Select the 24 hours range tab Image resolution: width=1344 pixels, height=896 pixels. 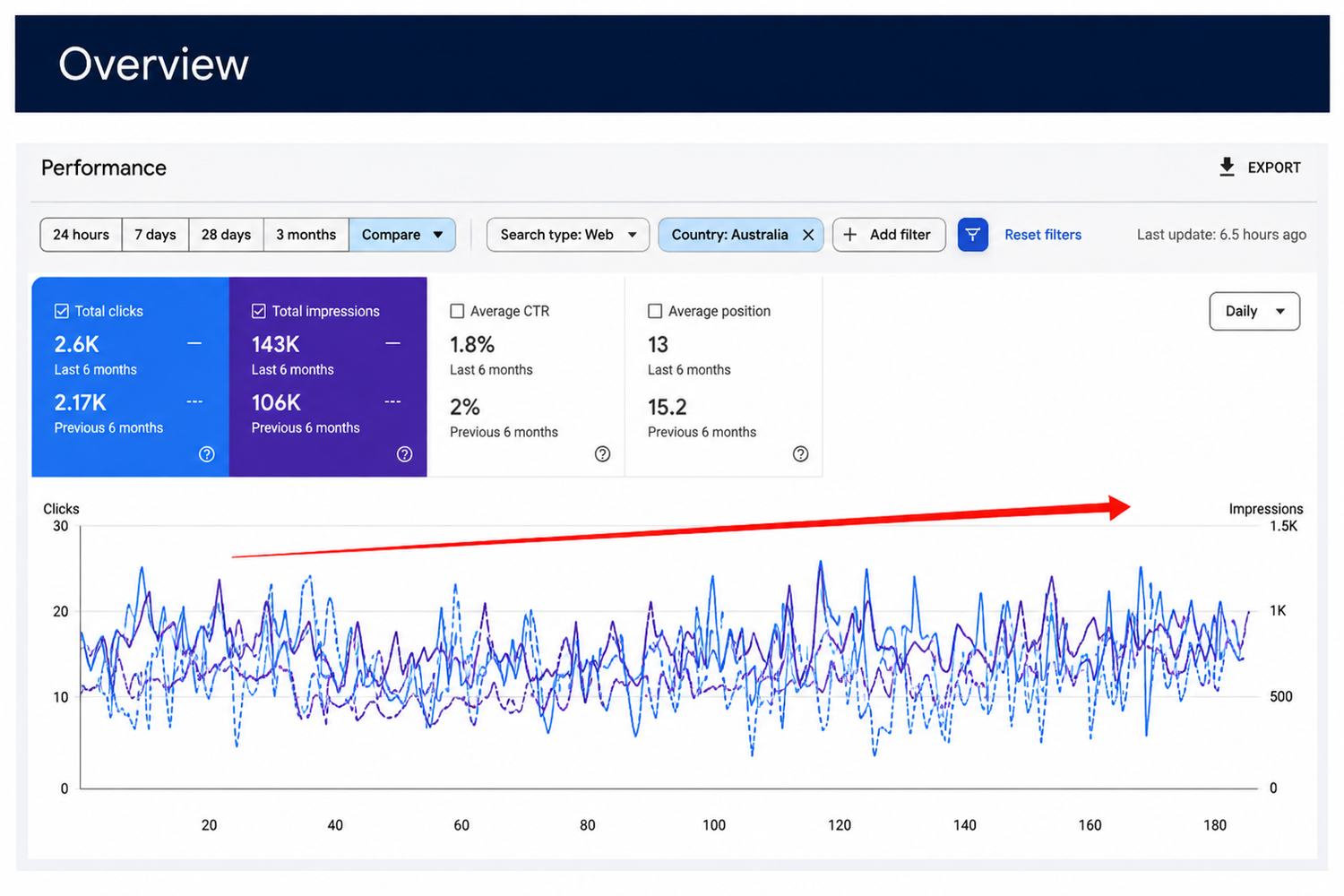pyautogui.click(x=82, y=235)
